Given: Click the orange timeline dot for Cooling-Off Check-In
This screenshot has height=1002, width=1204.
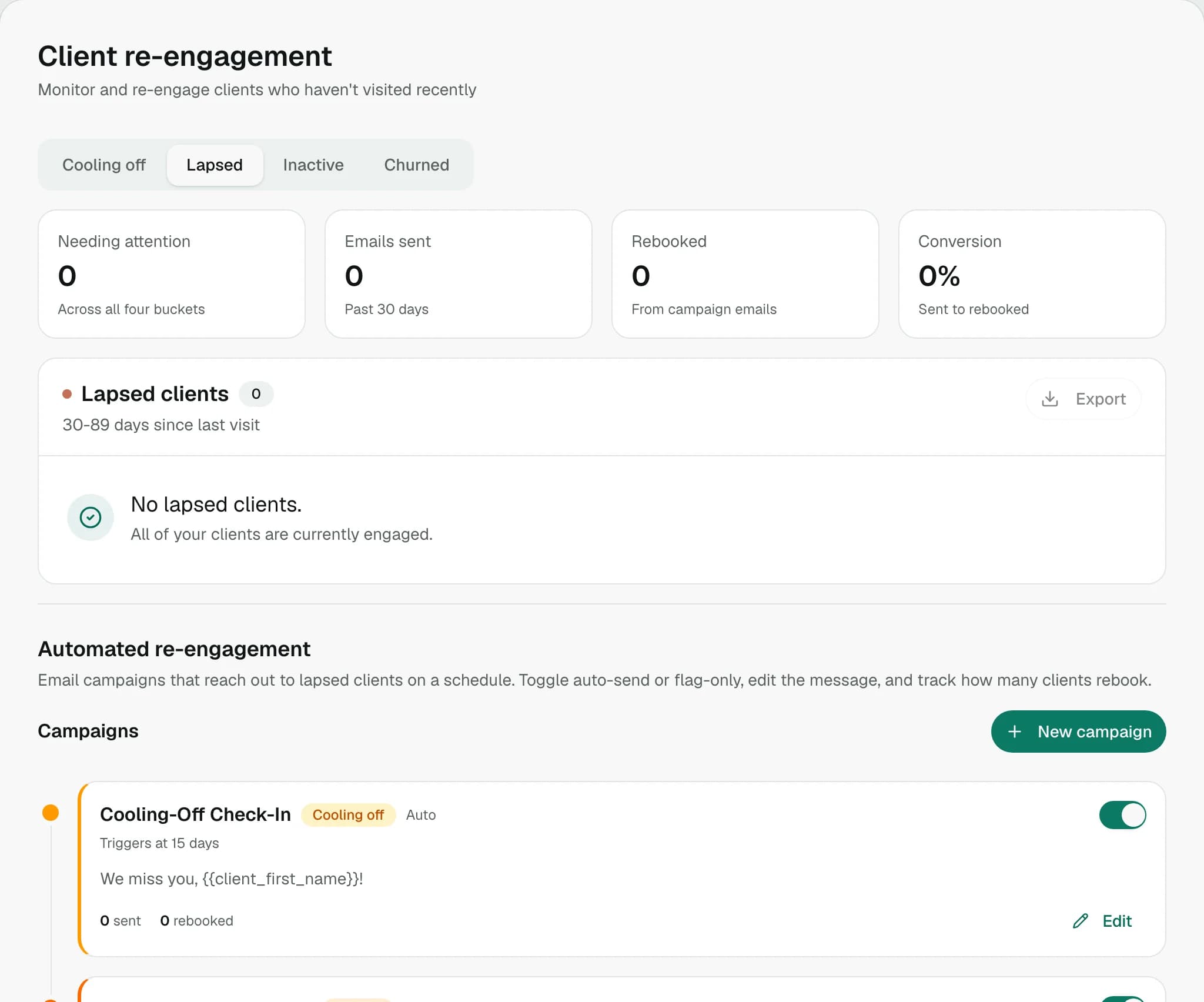Looking at the screenshot, I should tap(51, 813).
